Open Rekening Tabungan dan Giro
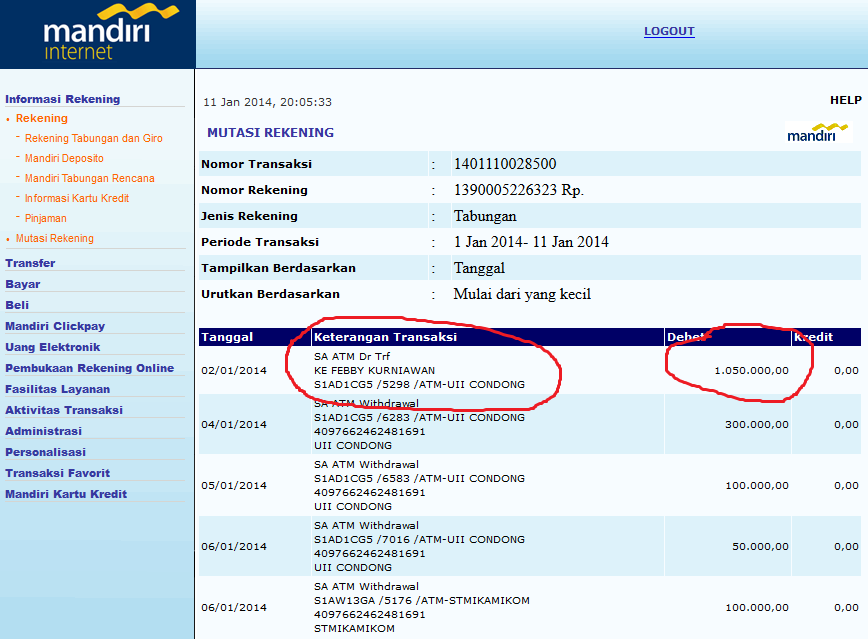 coord(94,138)
